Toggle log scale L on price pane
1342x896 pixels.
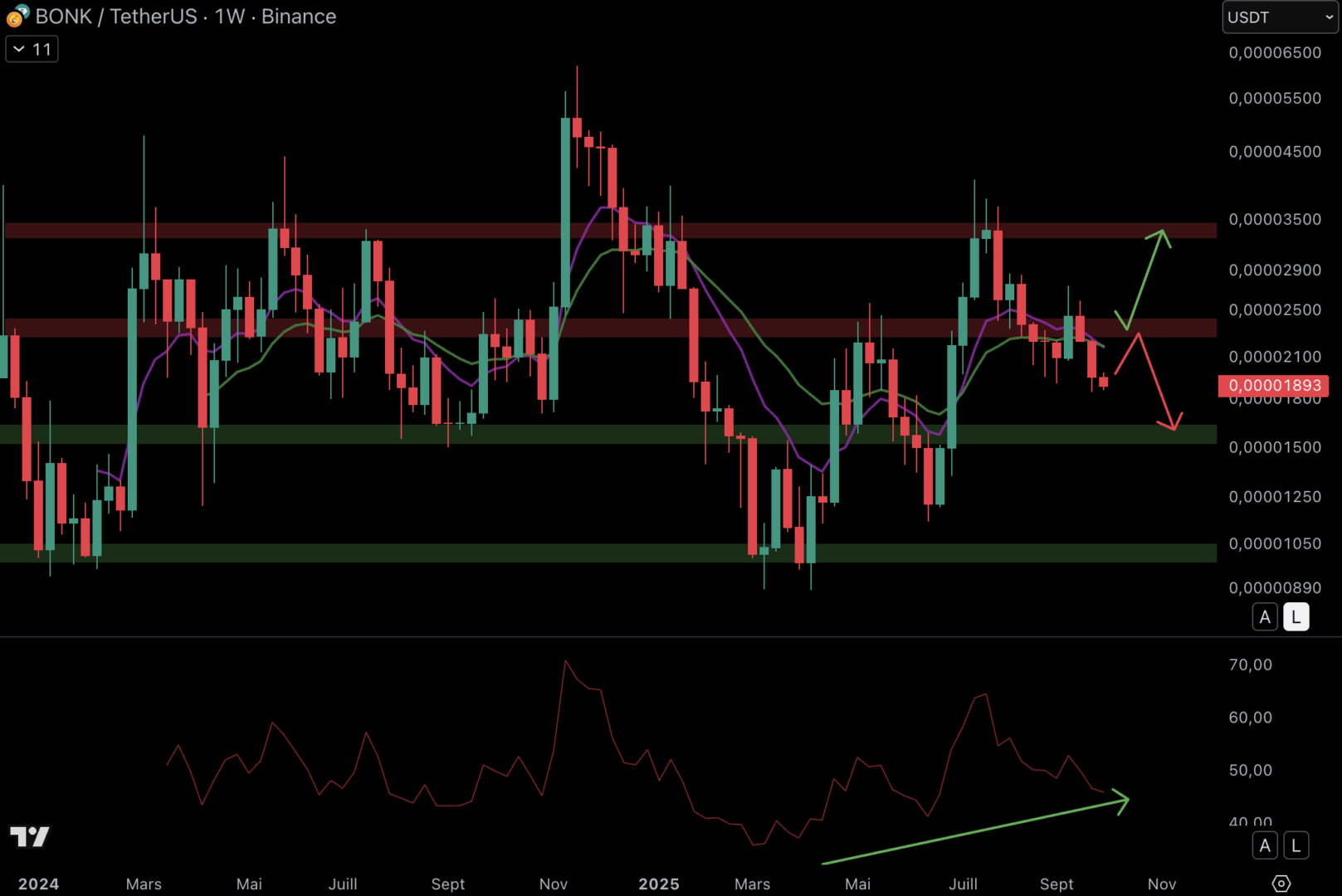point(1296,617)
